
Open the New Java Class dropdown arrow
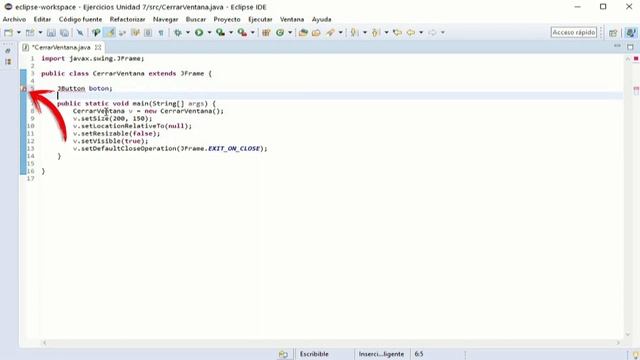tap(290, 33)
